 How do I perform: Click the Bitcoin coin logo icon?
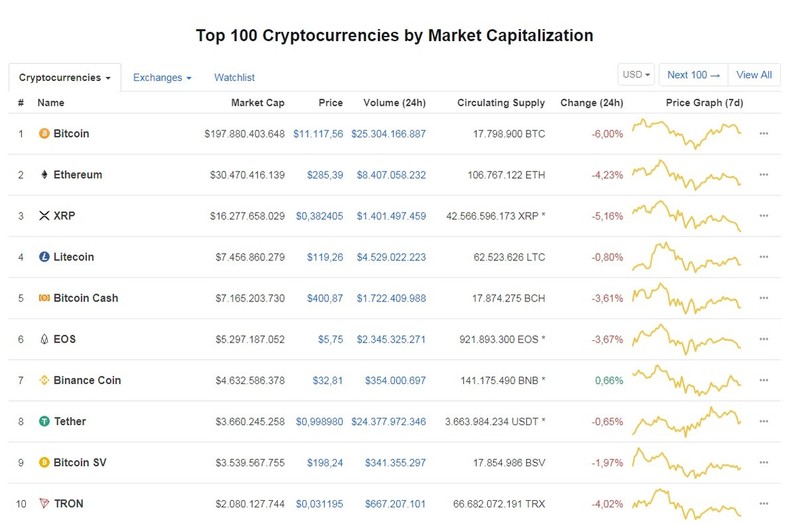[x=44, y=134]
